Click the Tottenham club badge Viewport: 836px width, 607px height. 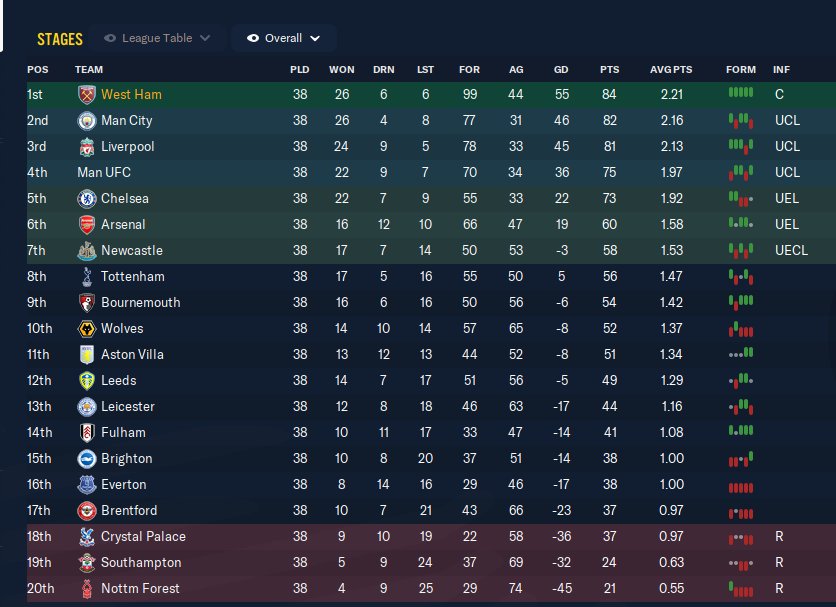(86, 277)
